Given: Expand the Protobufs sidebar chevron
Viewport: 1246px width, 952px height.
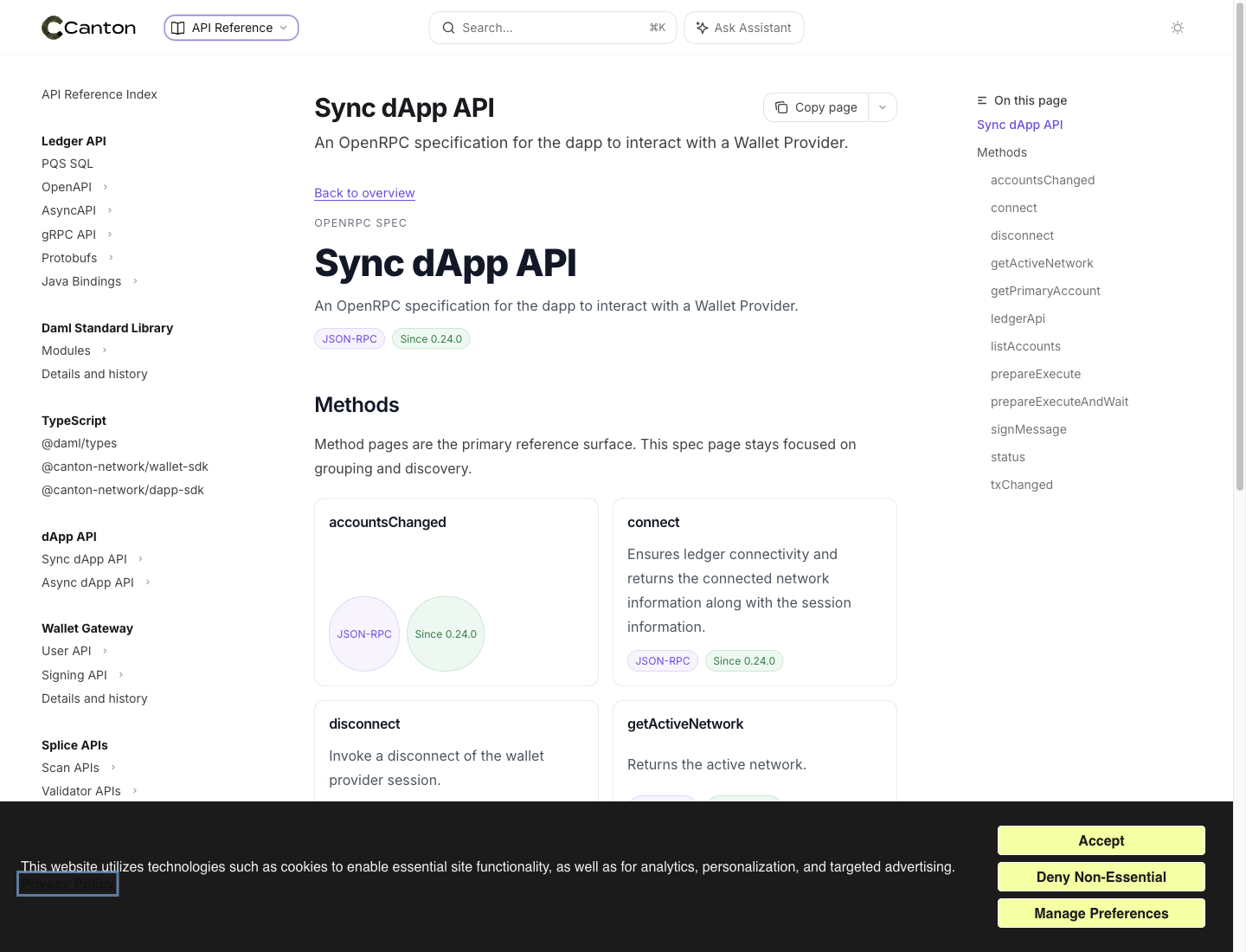Looking at the screenshot, I should [x=111, y=258].
